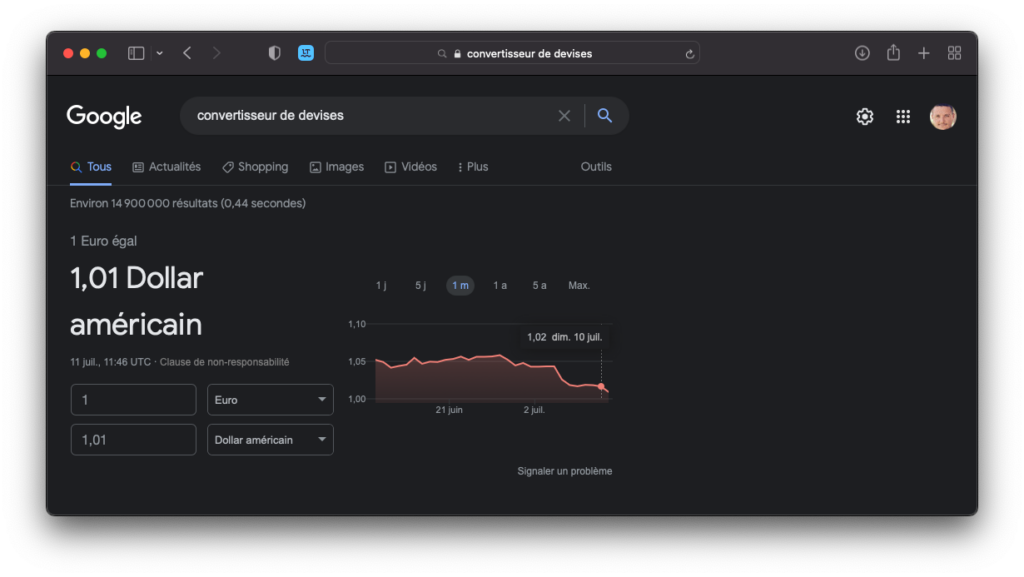Go back with the back arrow
Image resolution: width=1024 pixels, height=577 pixels.
point(187,54)
